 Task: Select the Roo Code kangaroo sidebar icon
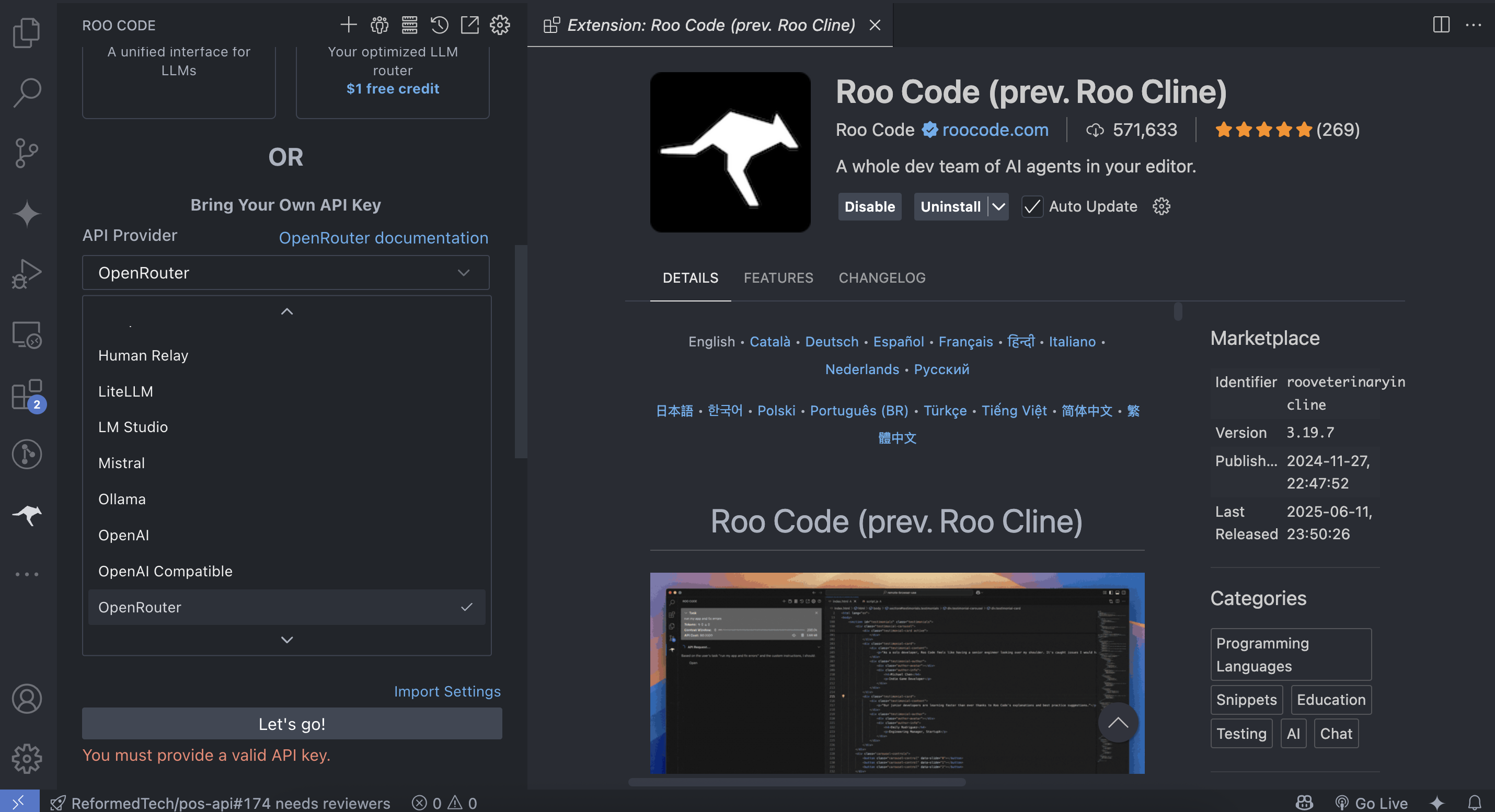(x=27, y=515)
